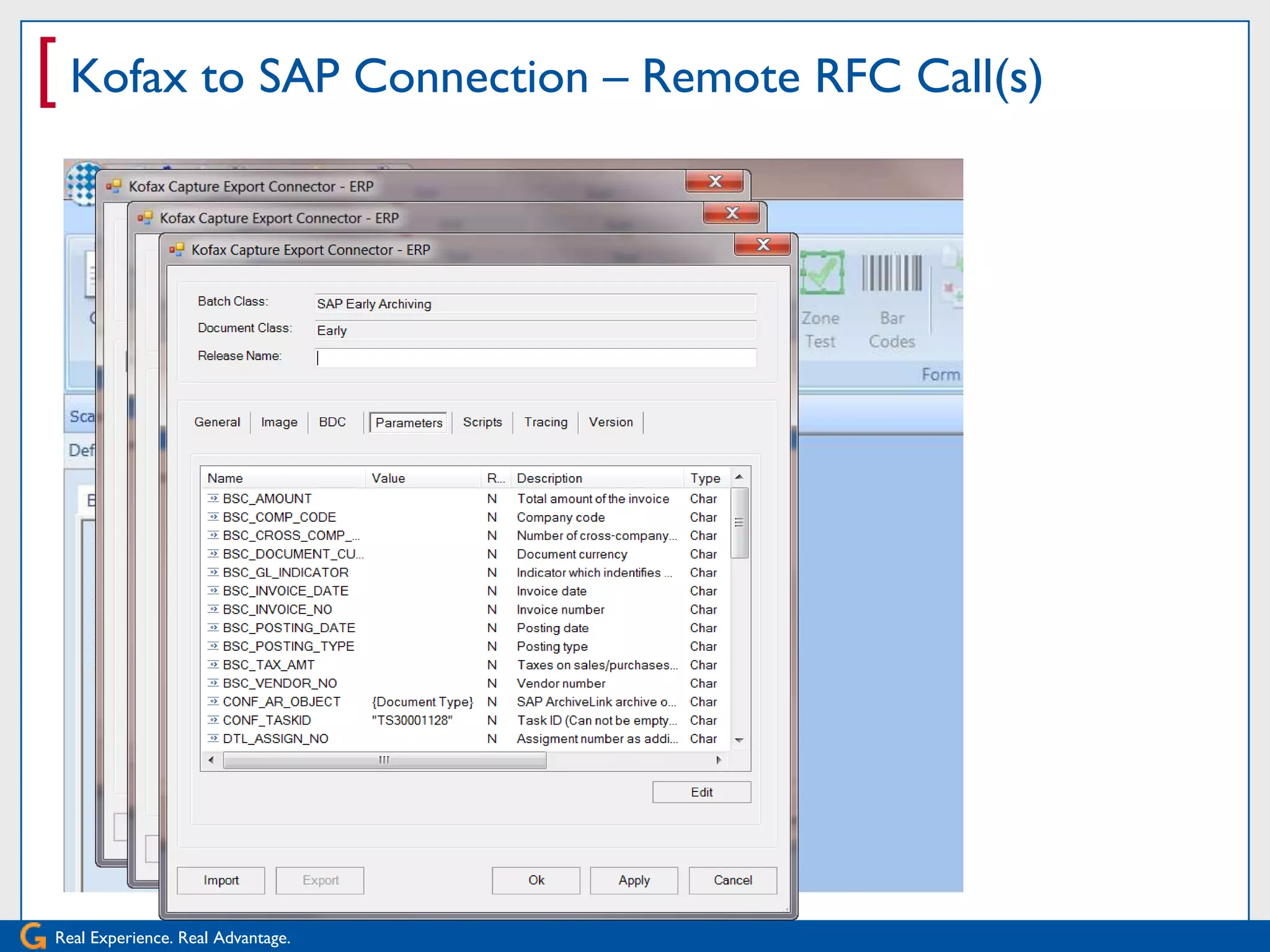Select the BSC_CROSS_COMP_ parameter row
The image size is (1270, 952).
tap(466, 535)
